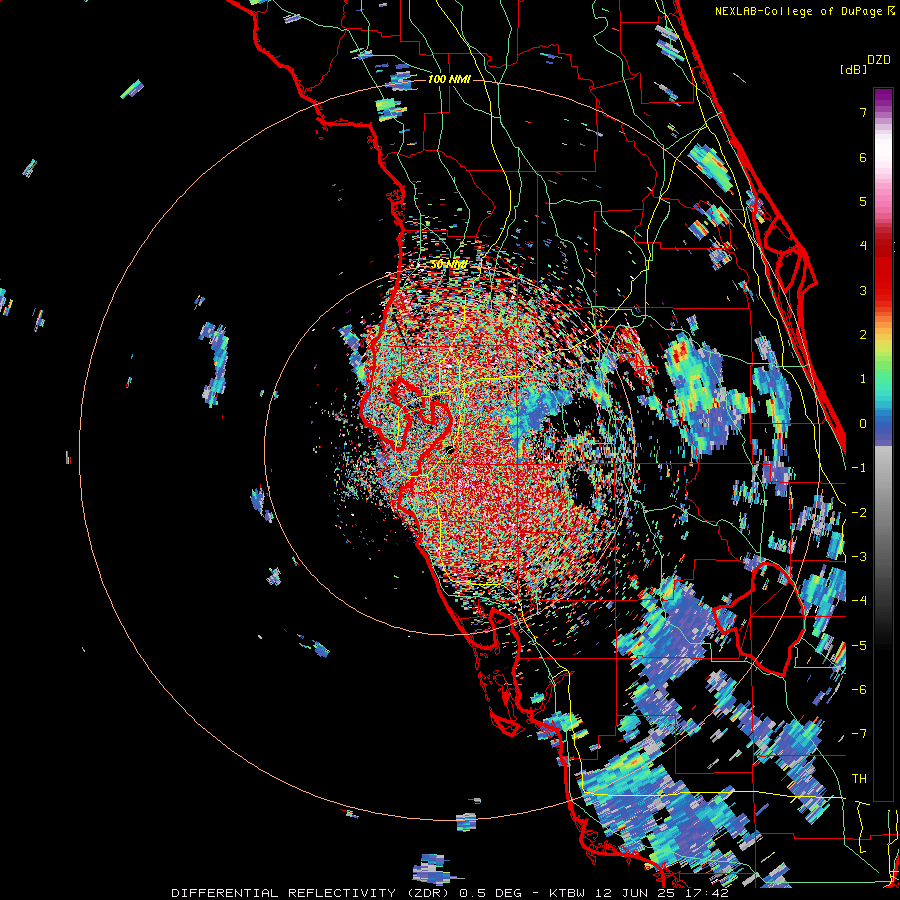Click the 4 dB scale tick label
Image resolution: width=900 pixels, height=900 pixels.
click(863, 246)
